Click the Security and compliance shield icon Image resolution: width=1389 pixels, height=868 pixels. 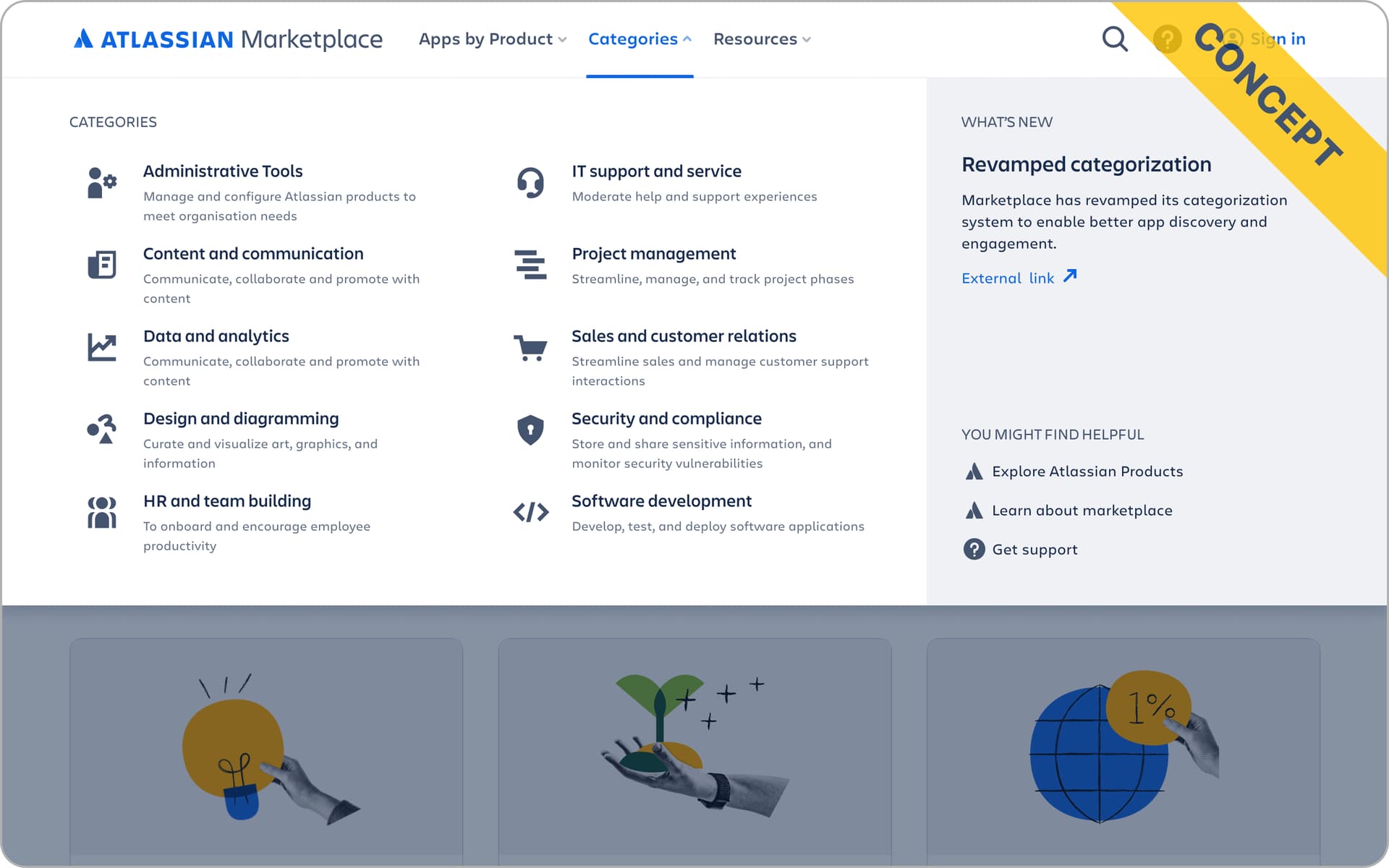530,430
